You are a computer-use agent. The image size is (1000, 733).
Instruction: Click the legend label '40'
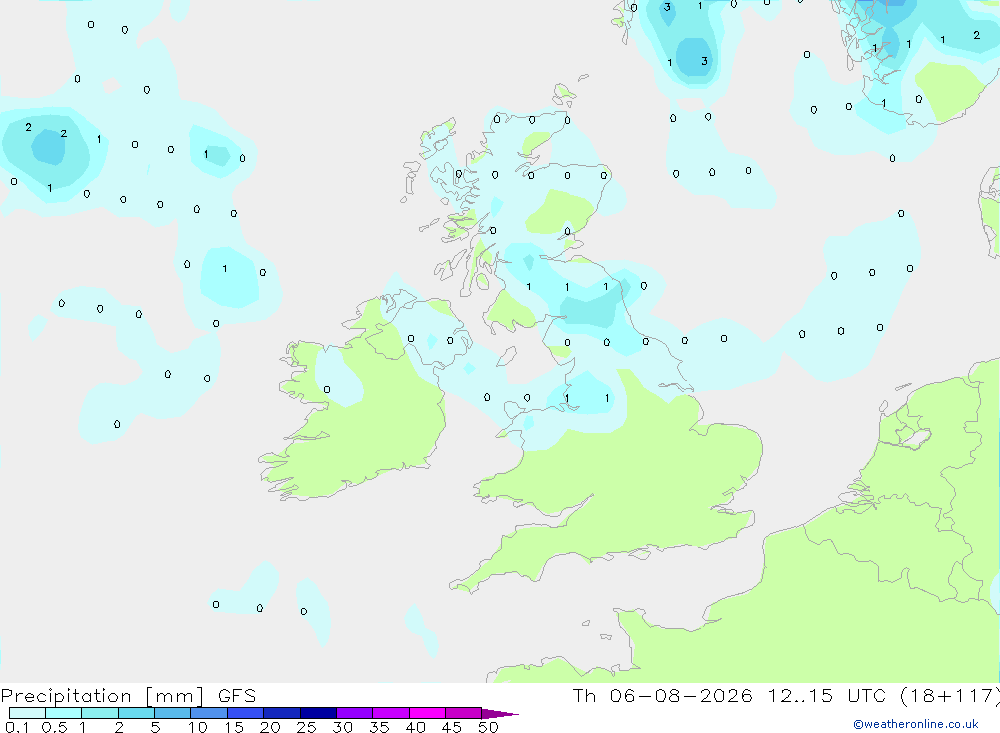416,727
